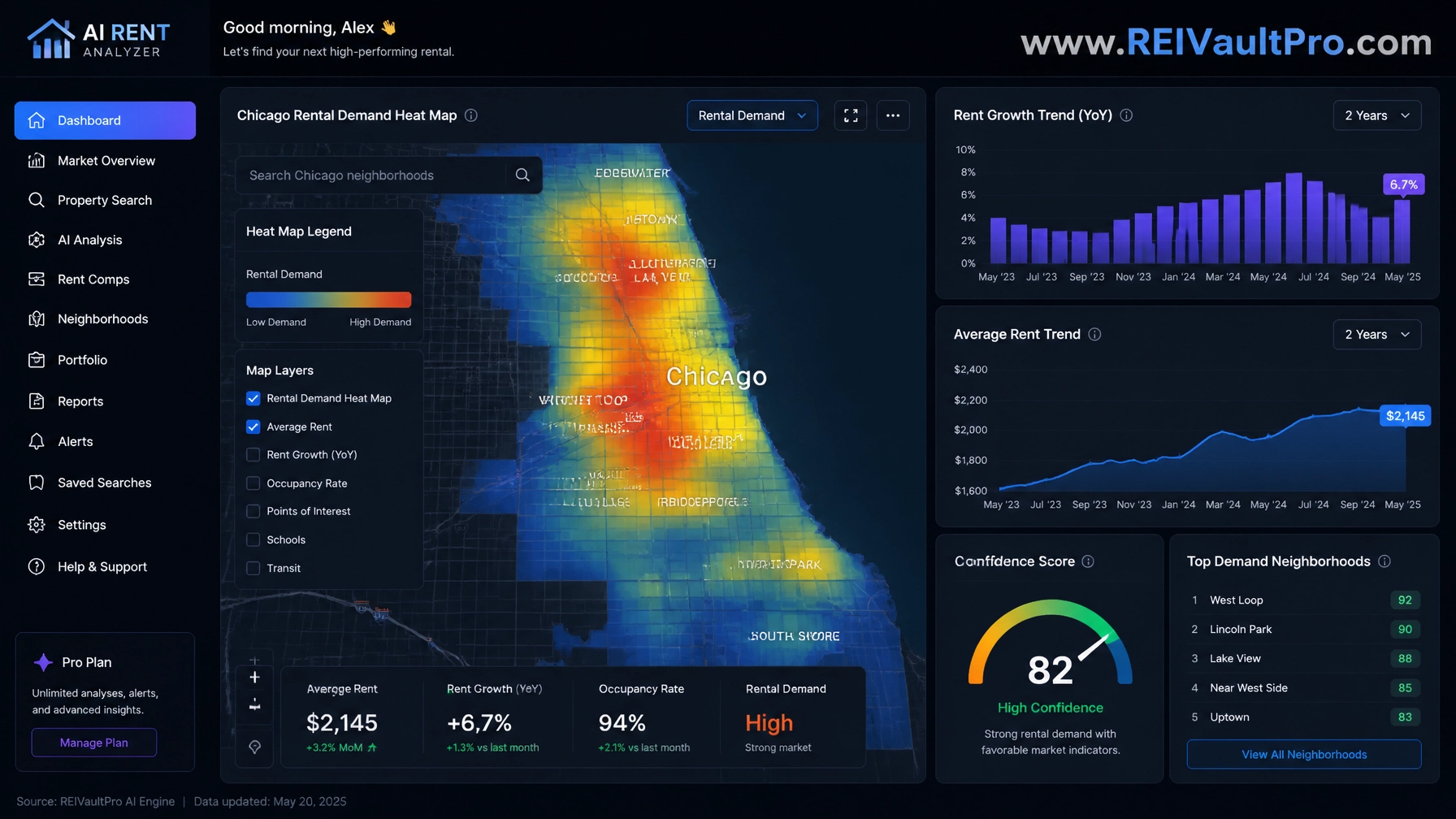Click the $2,145 average rent chart marker
The height and width of the screenshot is (819, 1456).
coord(1405,416)
